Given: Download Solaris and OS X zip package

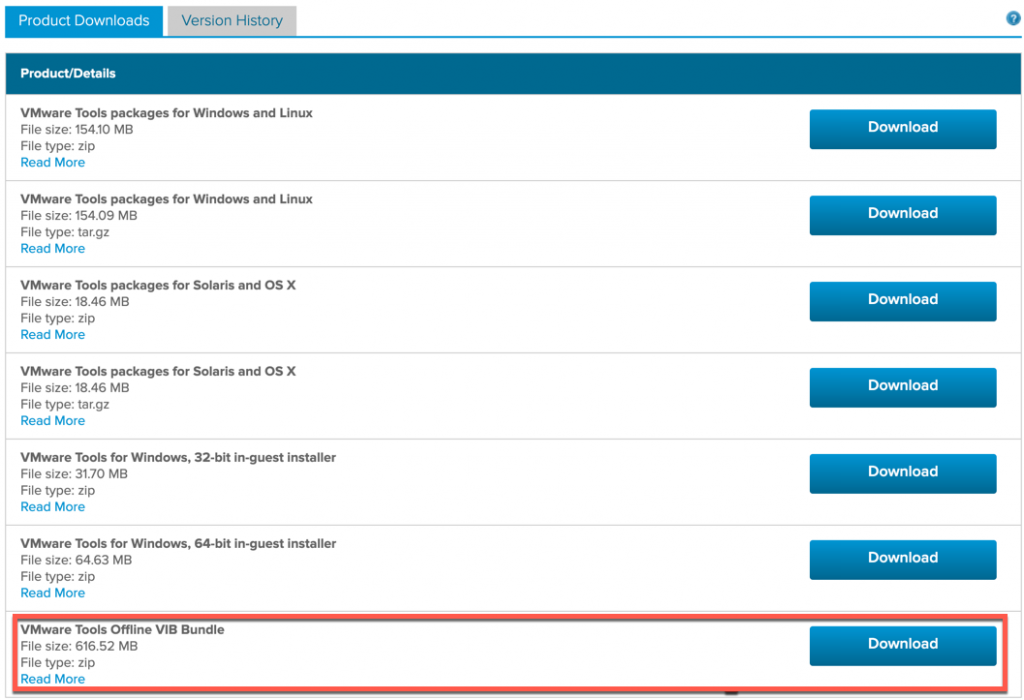Looking at the screenshot, I should click(x=903, y=301).
